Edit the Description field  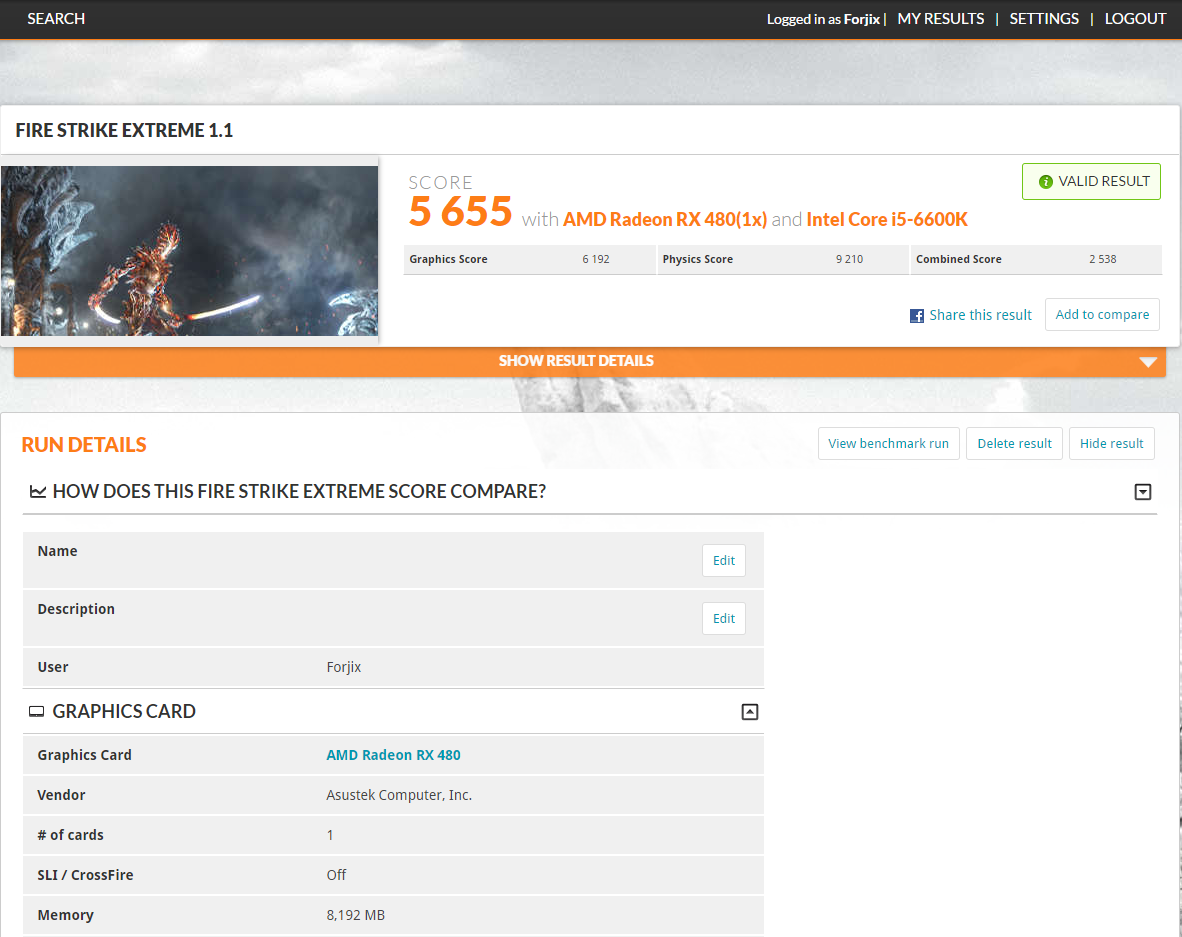click(724, 618)
